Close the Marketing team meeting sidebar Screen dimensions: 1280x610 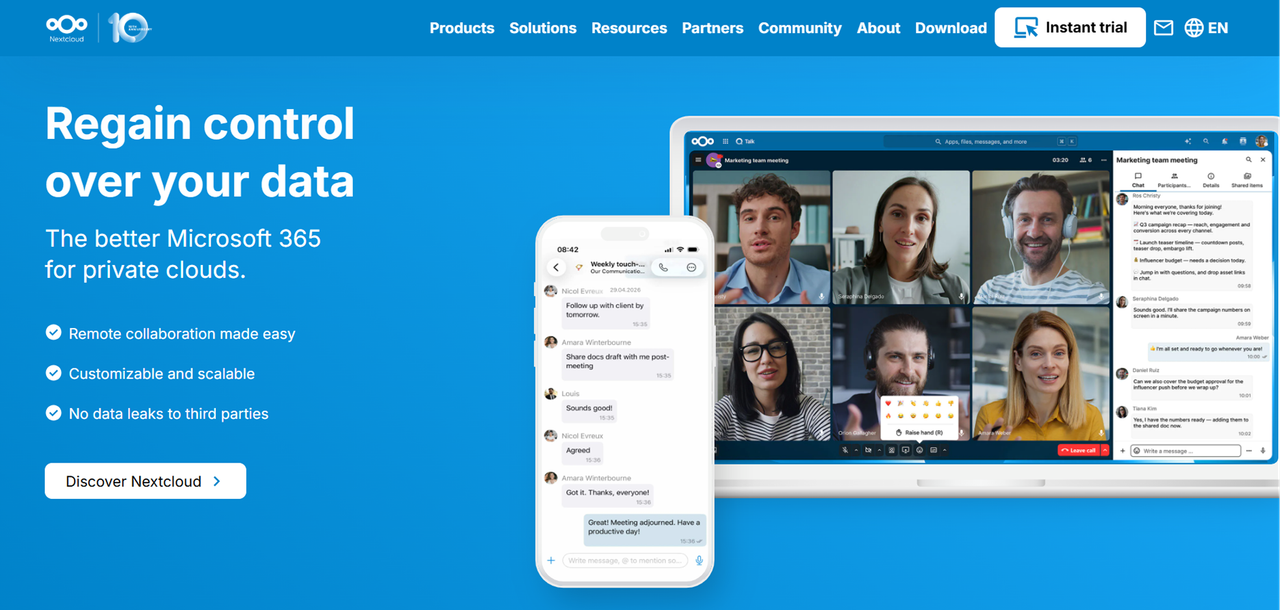pyautogui.click(x=1263, y=160)
